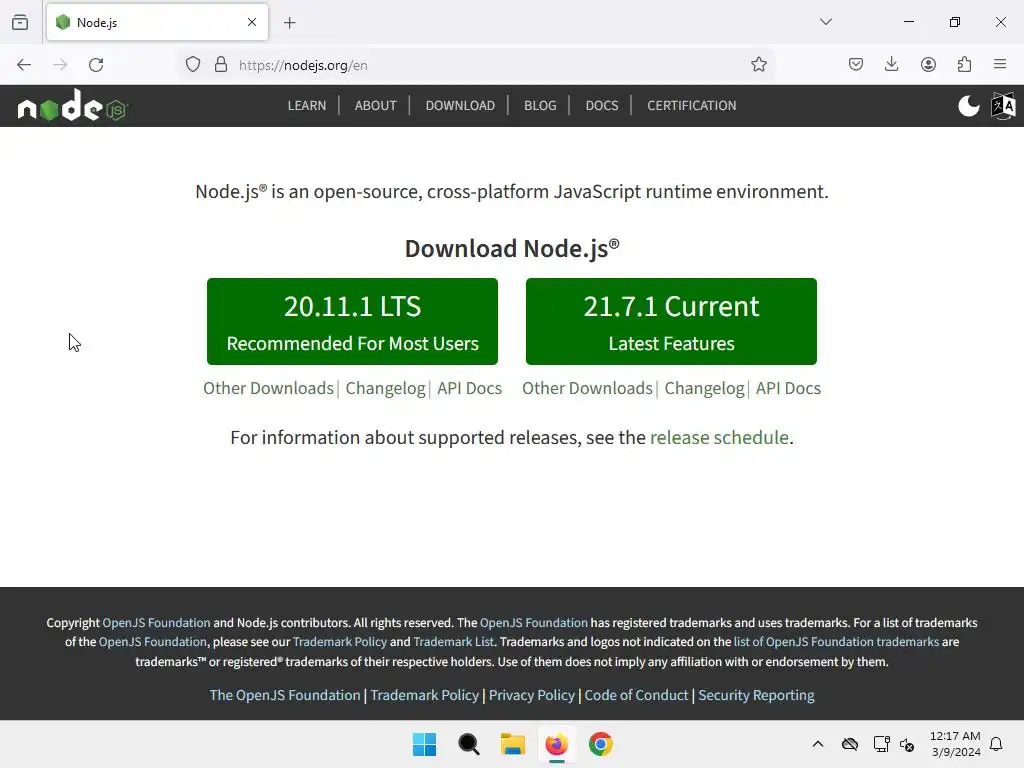Open the Privacy Policy footer link
Viewport: 1024px width, 768px height.
(532, 696)
